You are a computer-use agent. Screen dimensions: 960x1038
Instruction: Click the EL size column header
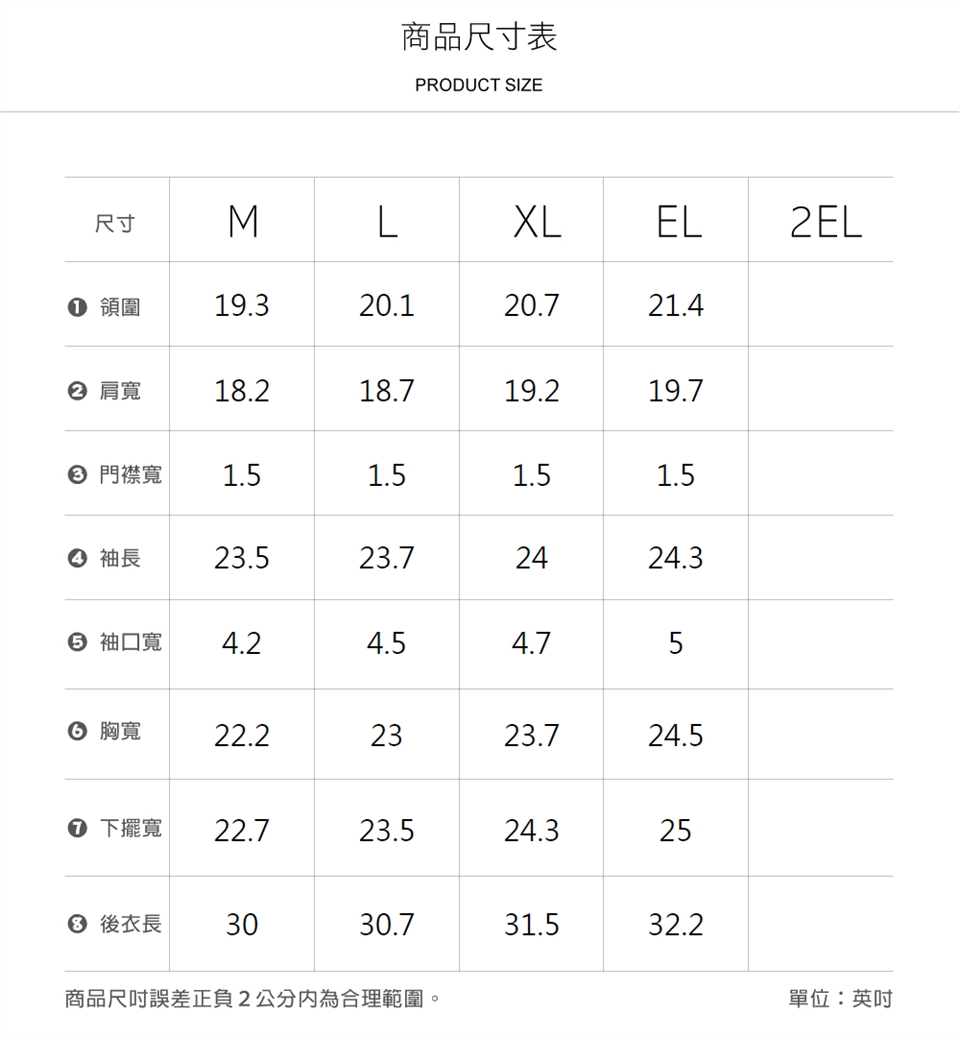click(677, 223)
